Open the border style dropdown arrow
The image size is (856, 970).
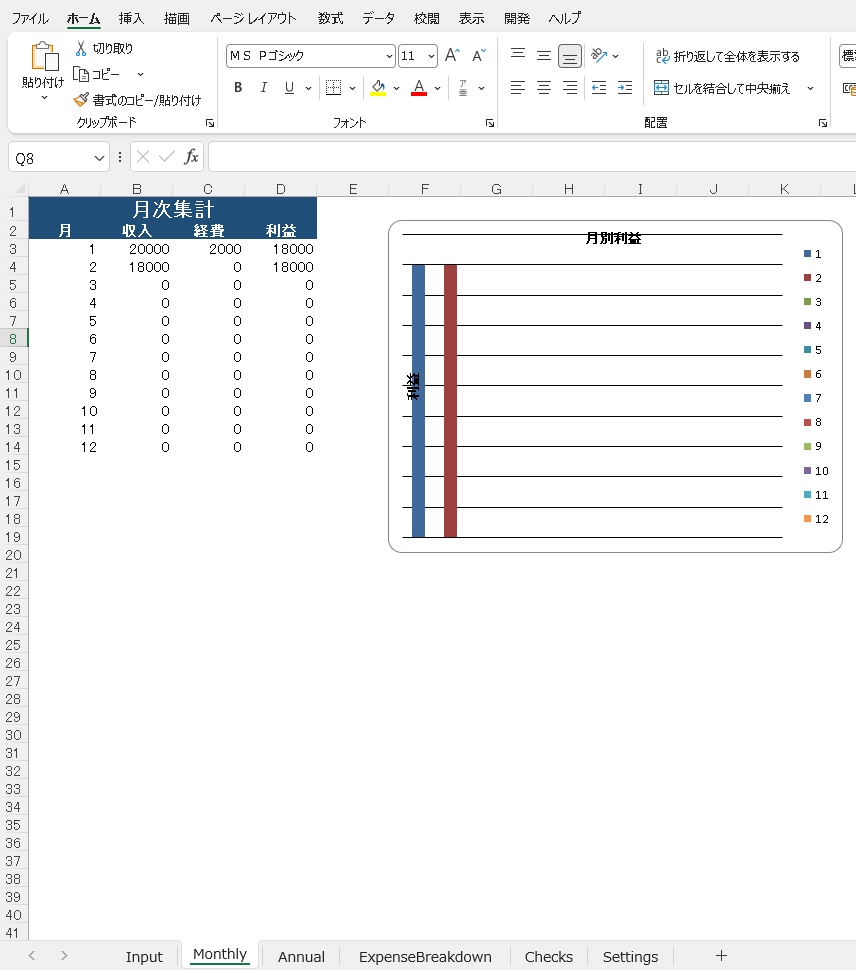[x=352, y=88]
